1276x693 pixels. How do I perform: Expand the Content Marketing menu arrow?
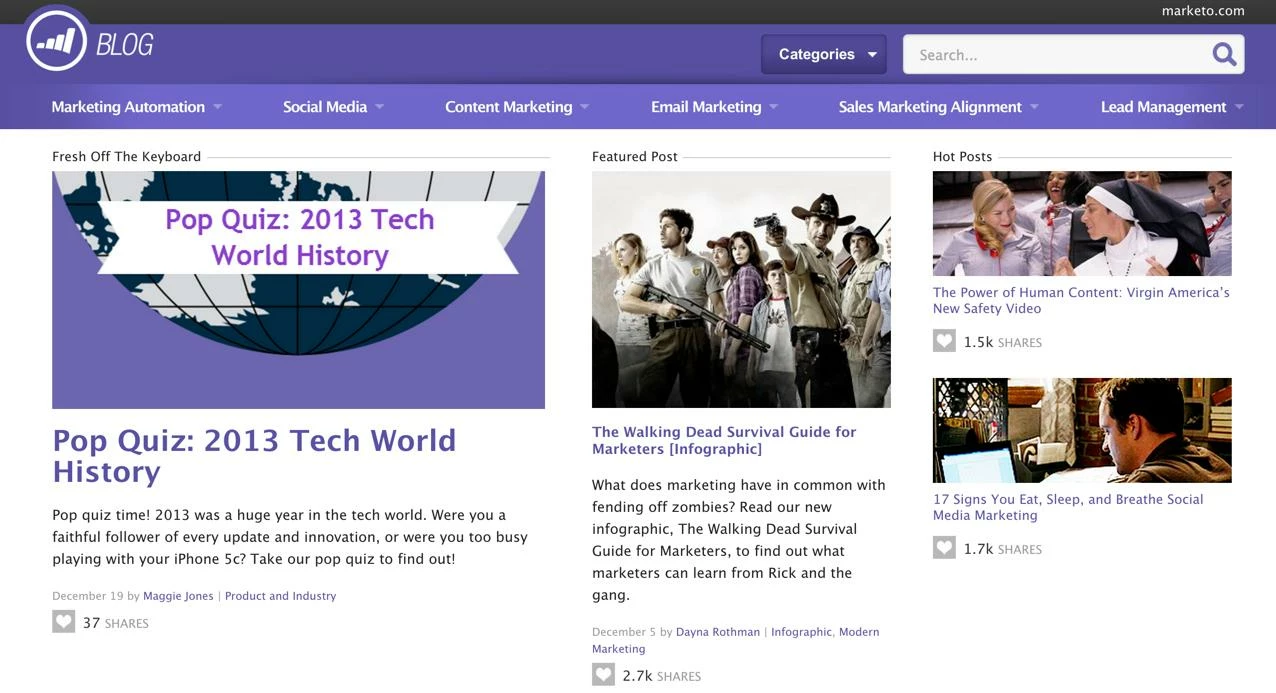tap(584, 107)
